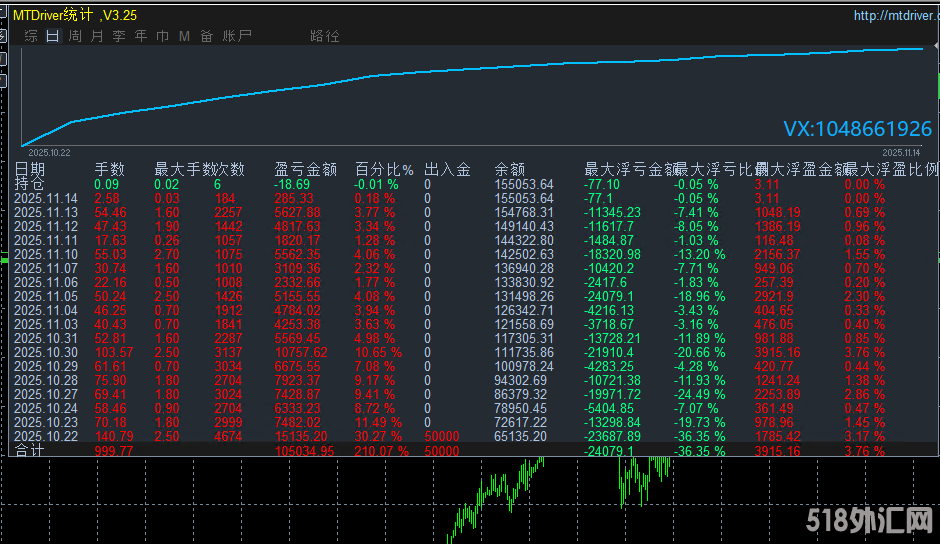Click the 日期 column header
940x544 pixels.
(x=30, y=169)
